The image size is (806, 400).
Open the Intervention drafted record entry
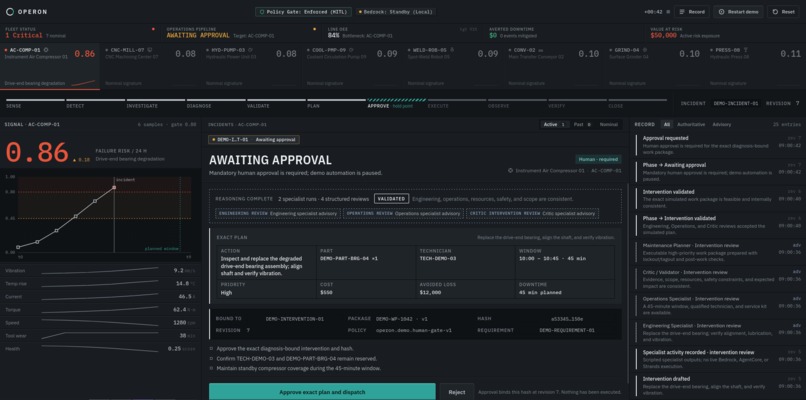coord(717,386)
